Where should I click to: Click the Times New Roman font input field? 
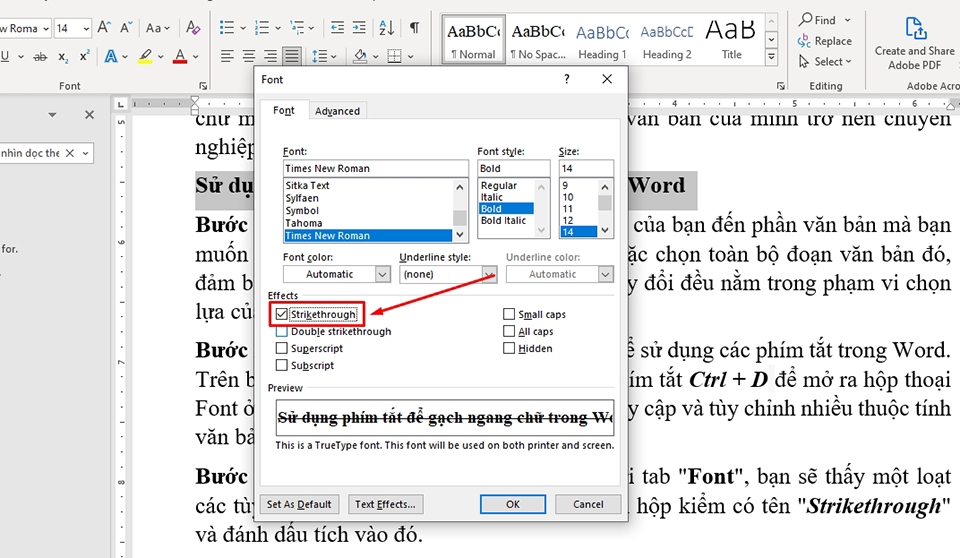[x=376, y=168]
